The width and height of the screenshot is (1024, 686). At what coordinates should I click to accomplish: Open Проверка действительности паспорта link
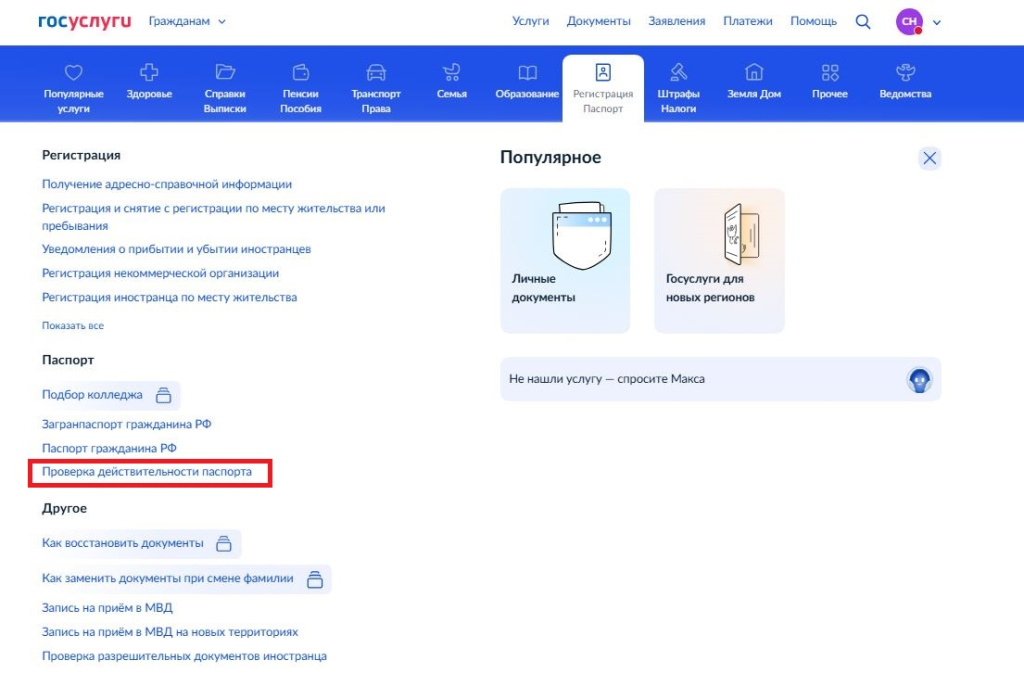point(147,472)
